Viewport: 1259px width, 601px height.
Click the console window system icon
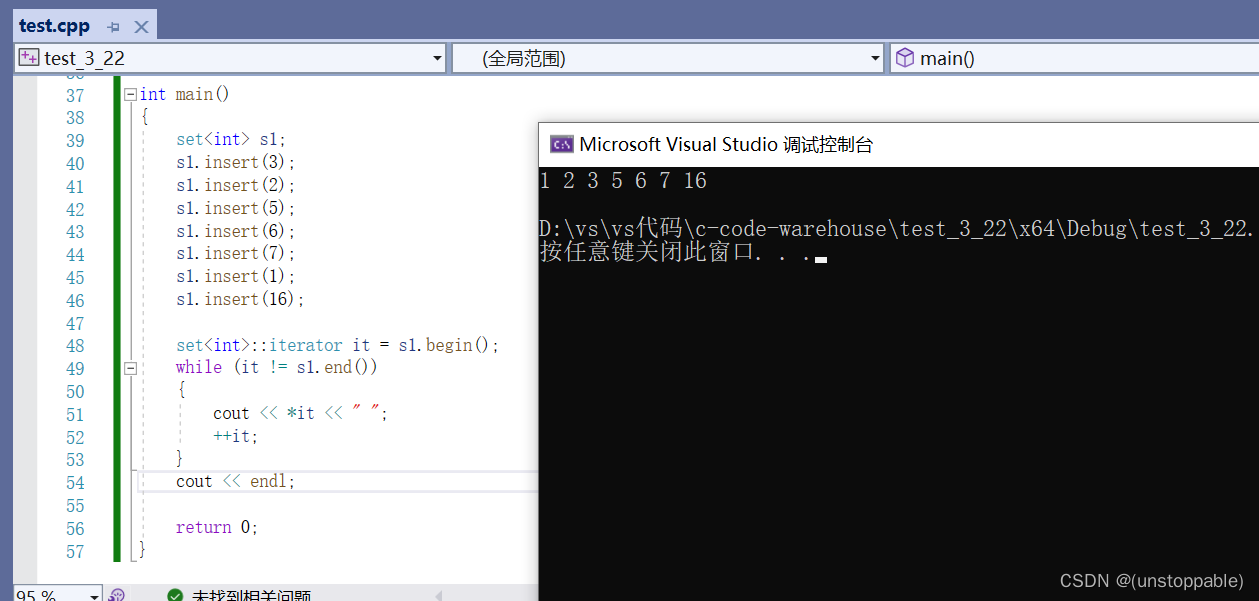(x=561, y=144)
